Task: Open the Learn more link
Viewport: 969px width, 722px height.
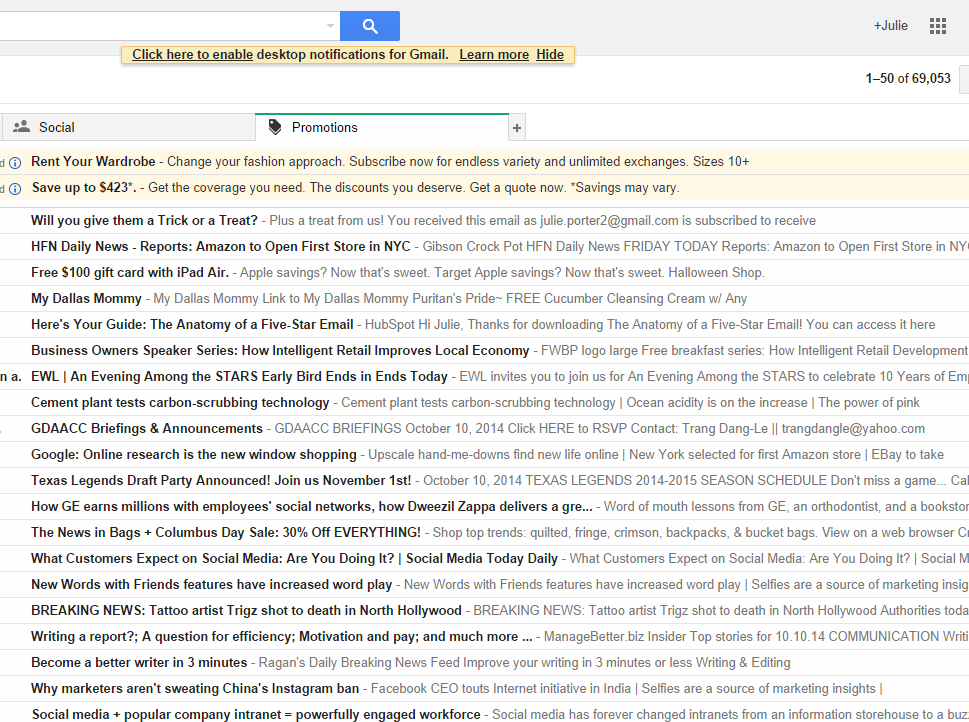Action: [x=494, y=54]
